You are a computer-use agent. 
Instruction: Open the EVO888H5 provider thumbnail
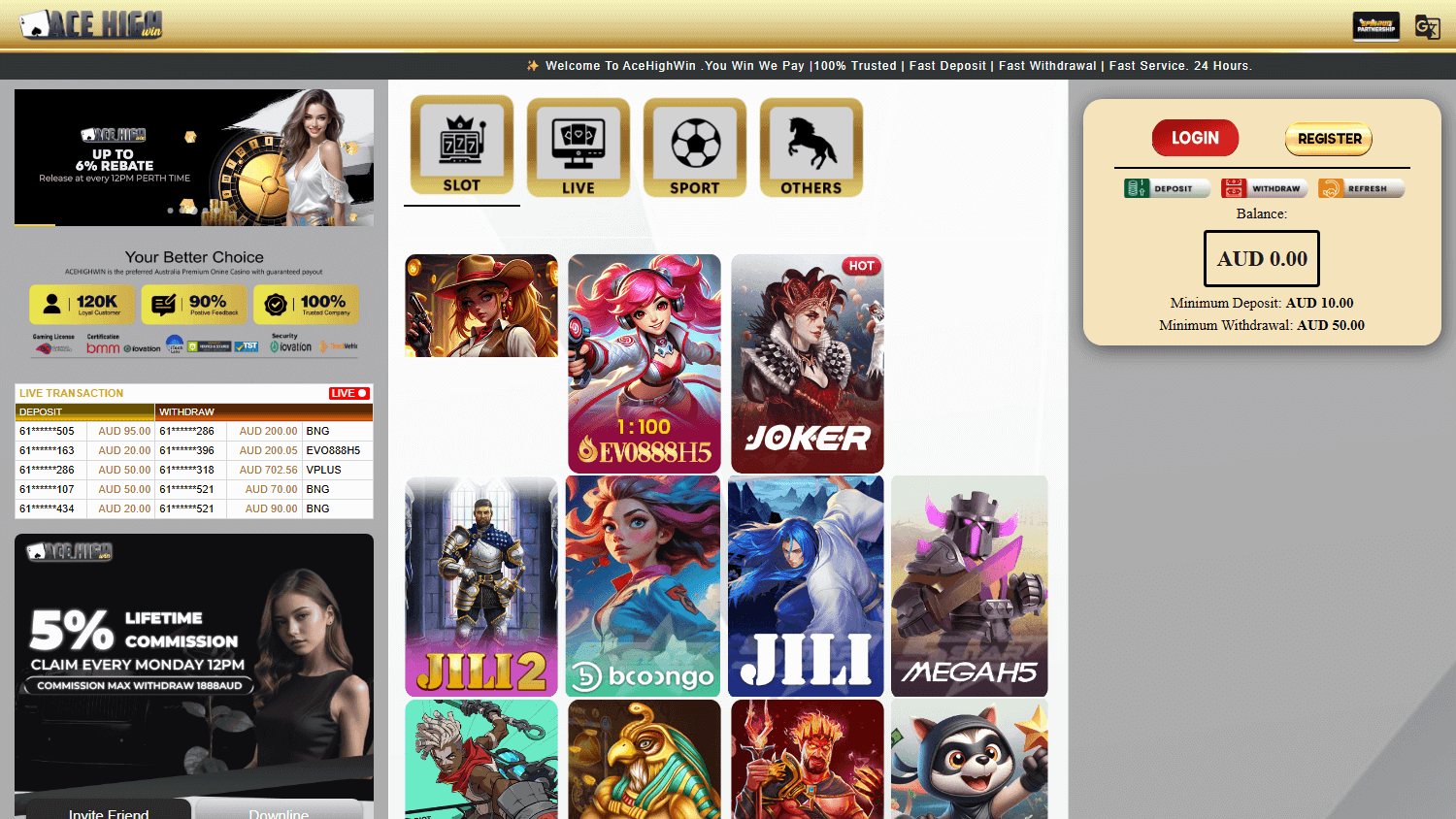(x=644, y=364)
